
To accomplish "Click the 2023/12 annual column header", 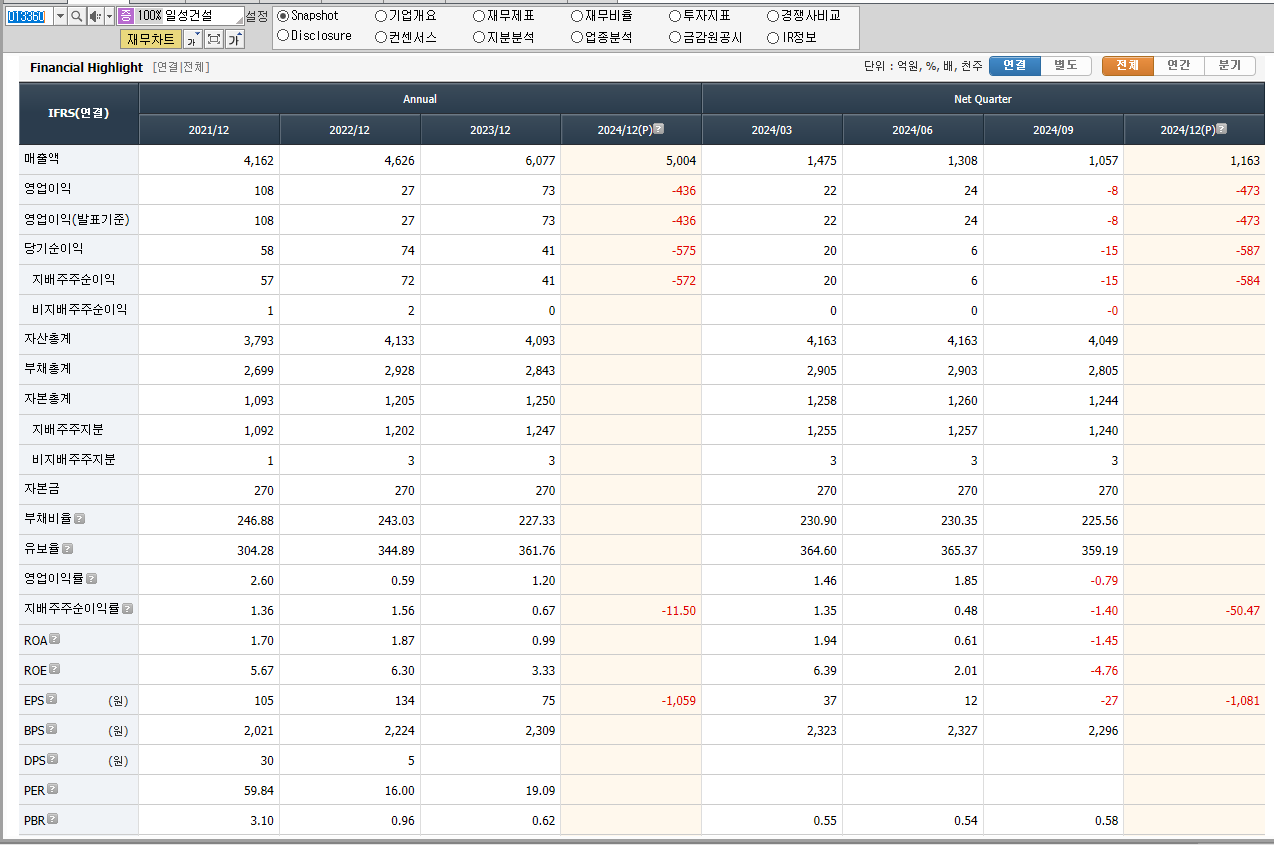I will (x=491, y=130).
